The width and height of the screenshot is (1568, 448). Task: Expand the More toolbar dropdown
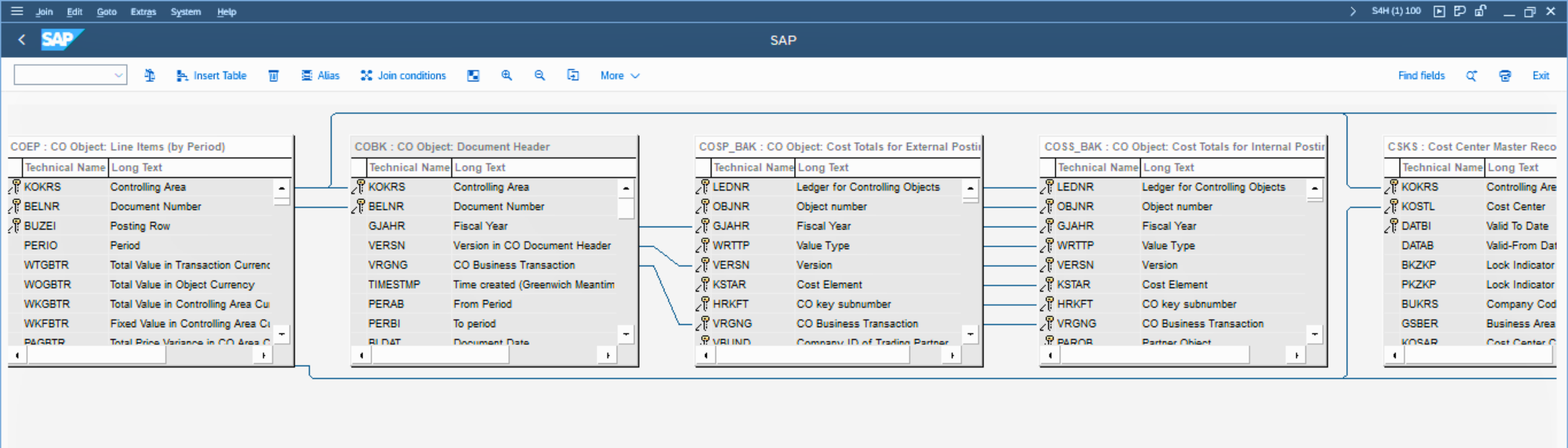click(620, 75)
